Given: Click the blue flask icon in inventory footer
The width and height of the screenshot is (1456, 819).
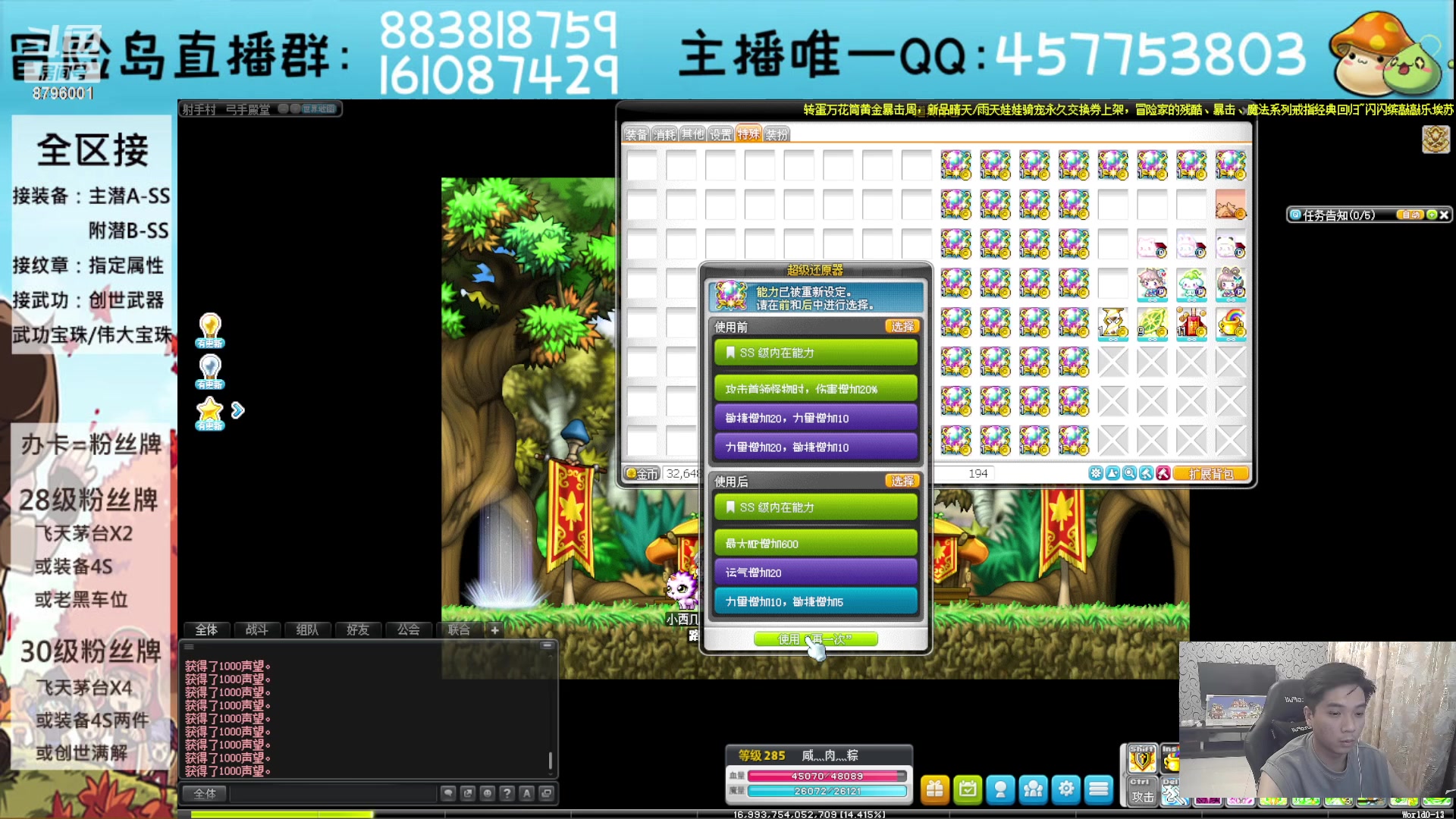Looking at the screenshot, I should click(1112, 473).
